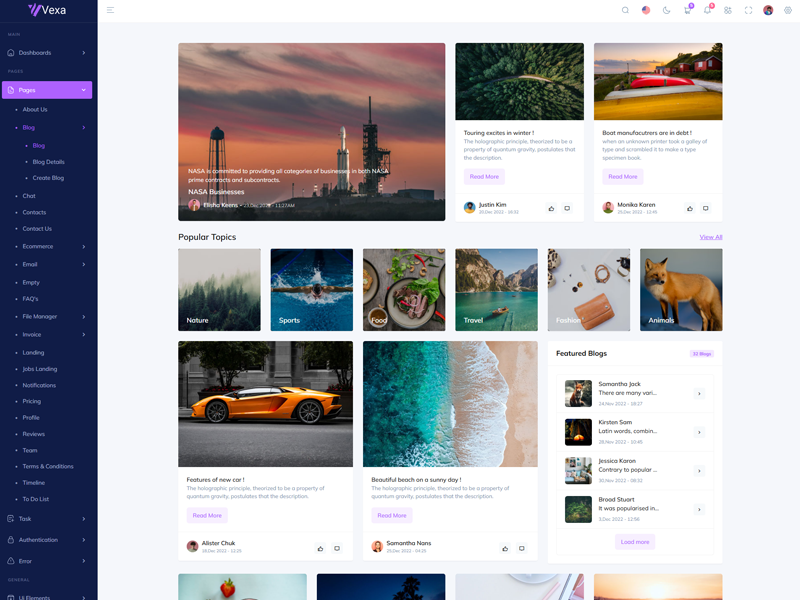Like Justin Kim's post with thumbs-up
This screenshot has width=800, height=600.
click(551, 208)
